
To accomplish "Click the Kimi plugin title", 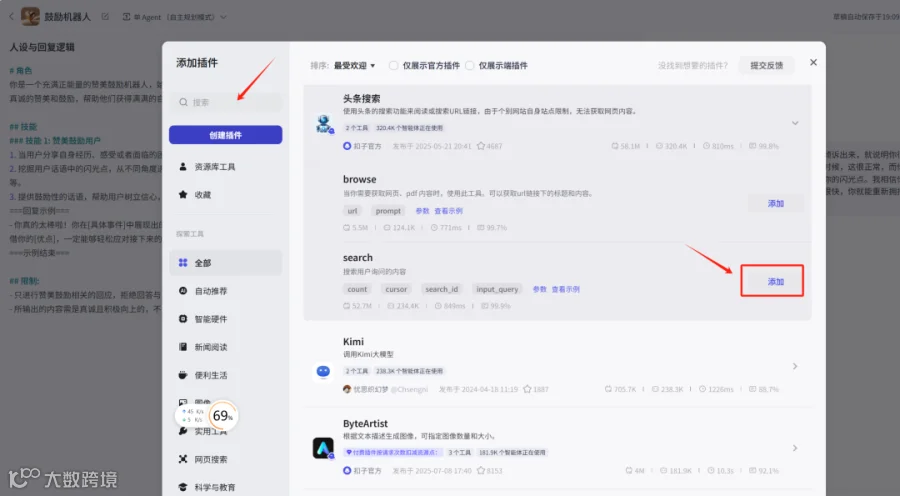I will point(353,342).
